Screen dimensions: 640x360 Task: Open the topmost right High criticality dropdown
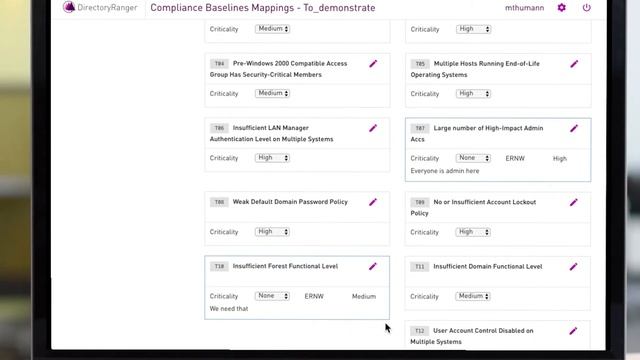473,29
